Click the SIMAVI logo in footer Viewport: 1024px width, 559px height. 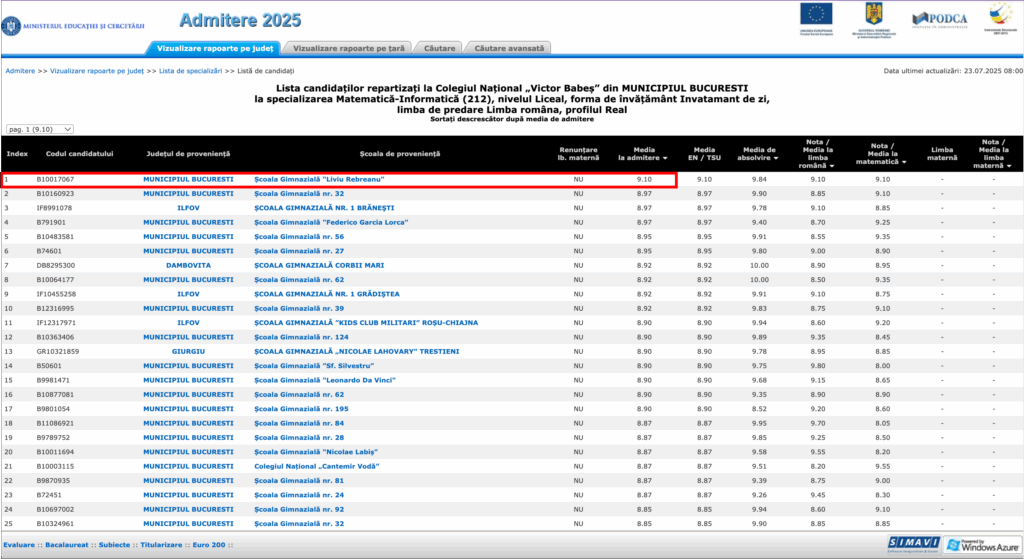click(911, 543)
